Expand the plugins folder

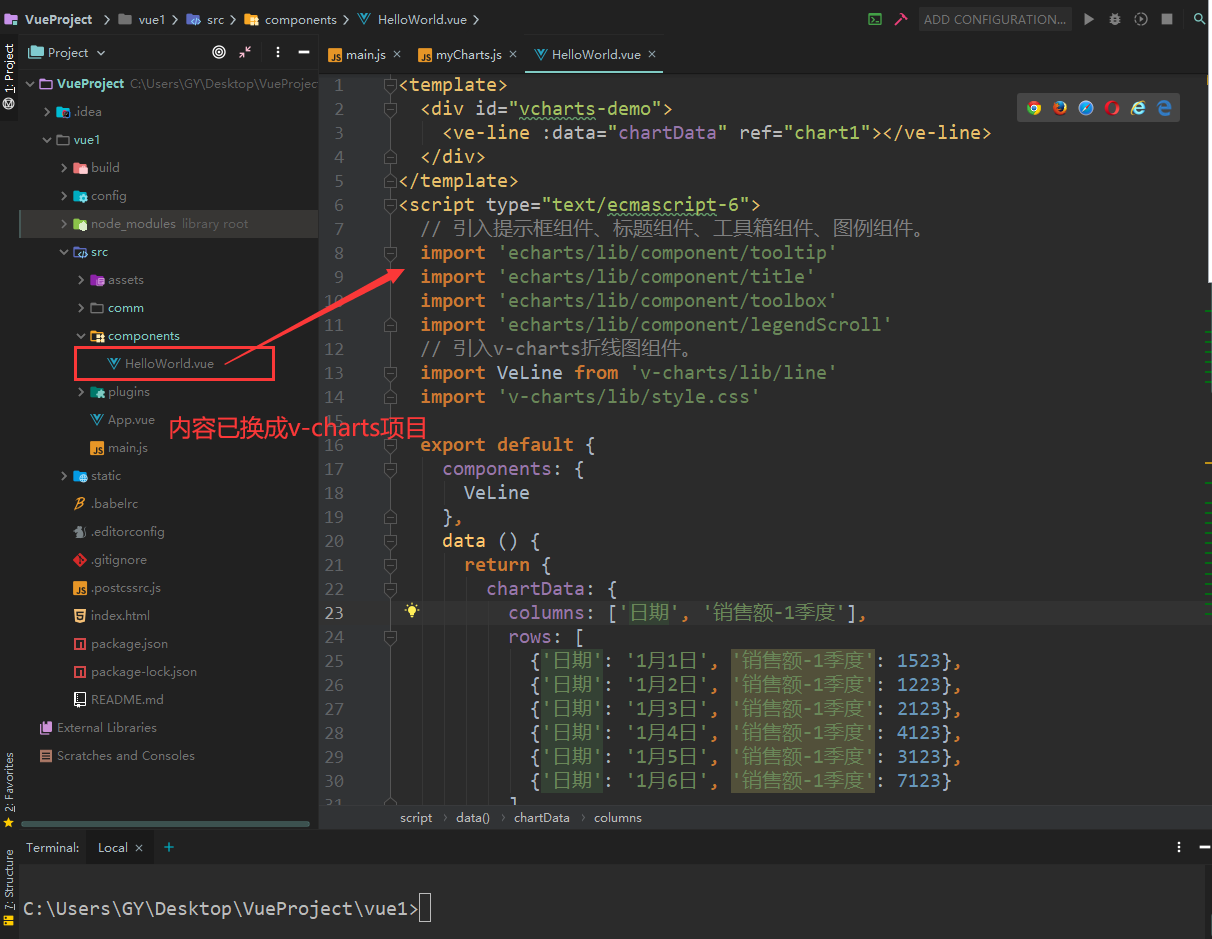[81, 392]
